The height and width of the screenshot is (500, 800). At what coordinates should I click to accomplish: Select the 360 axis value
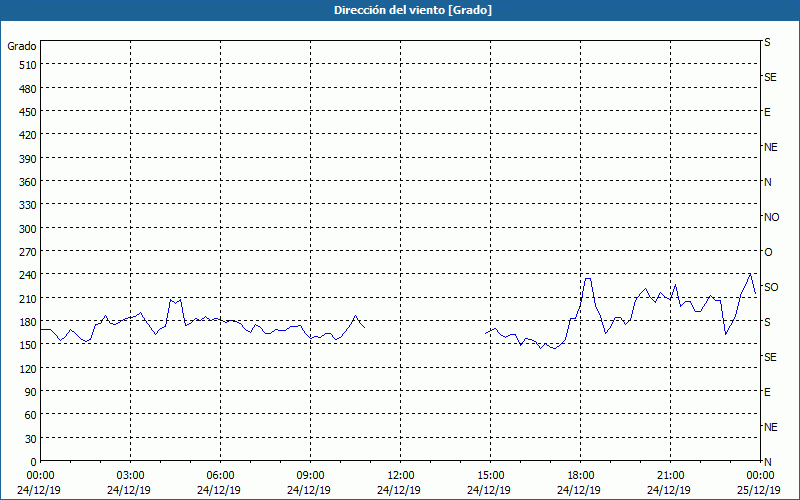(x=28, y=182)
